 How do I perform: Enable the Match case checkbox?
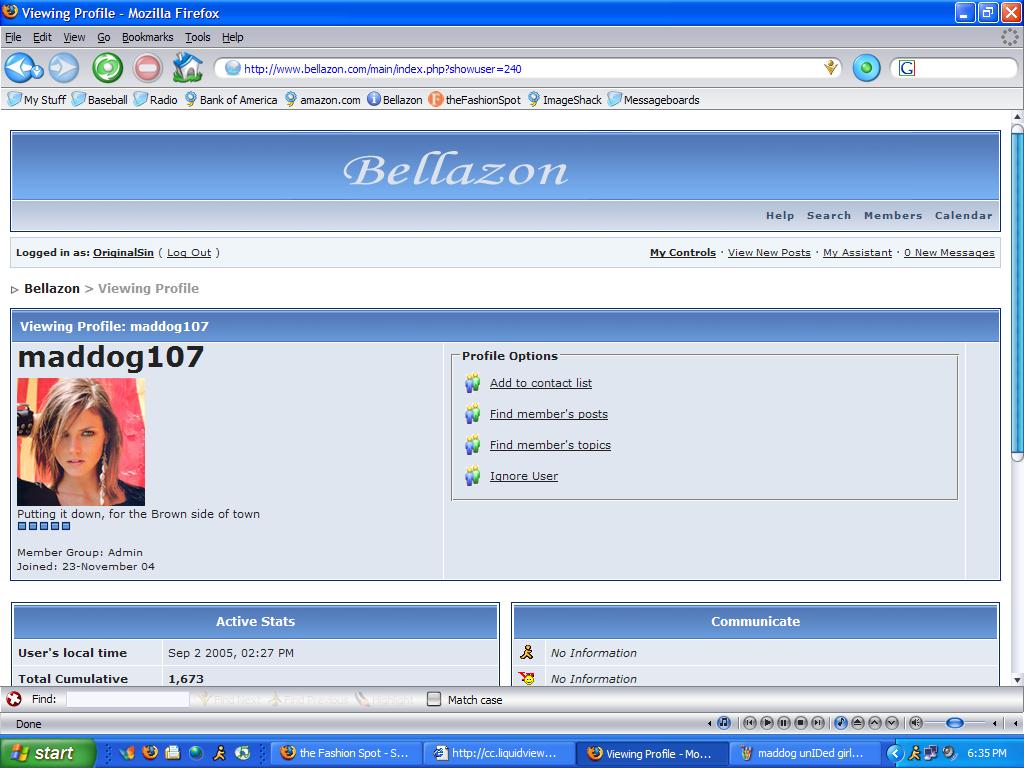pyautogui.click(x=434, y=700)
